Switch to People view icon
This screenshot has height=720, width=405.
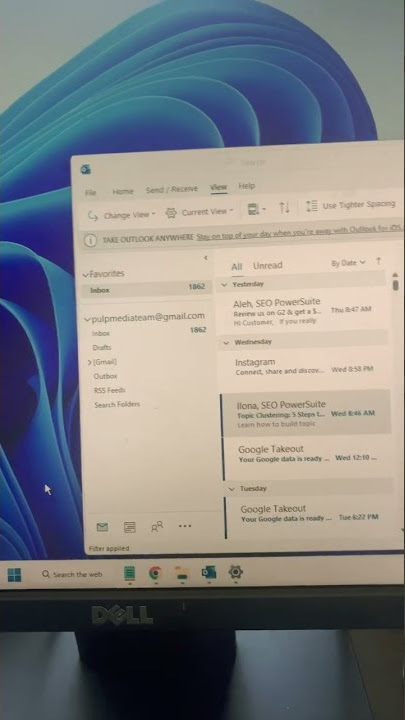click(157, 527)
